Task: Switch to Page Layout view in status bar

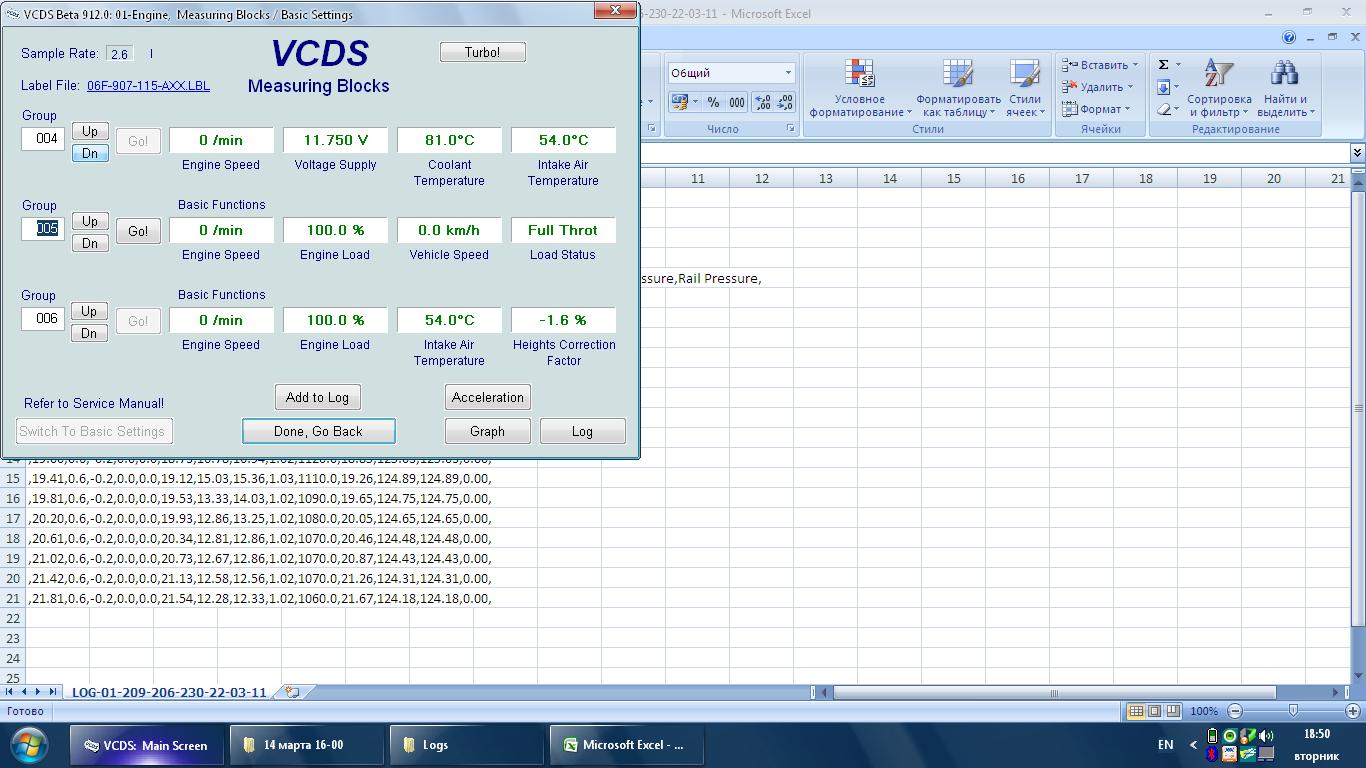Action: pos(1155,711)
